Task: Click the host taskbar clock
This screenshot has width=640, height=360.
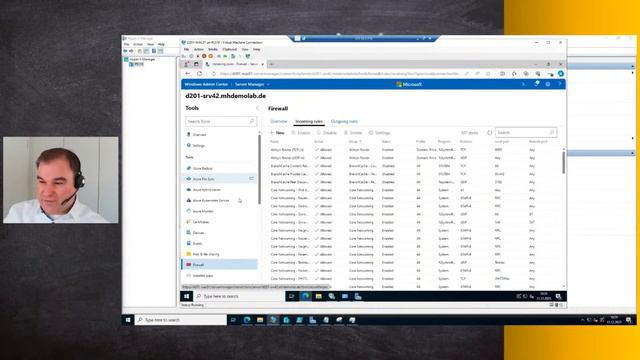Action: coord(614,320)
